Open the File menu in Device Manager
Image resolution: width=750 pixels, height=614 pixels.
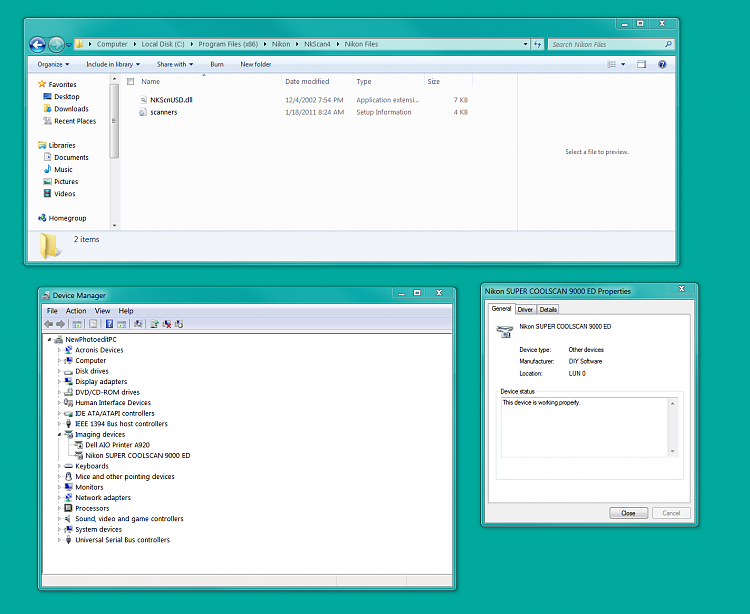tap(52, 311)
